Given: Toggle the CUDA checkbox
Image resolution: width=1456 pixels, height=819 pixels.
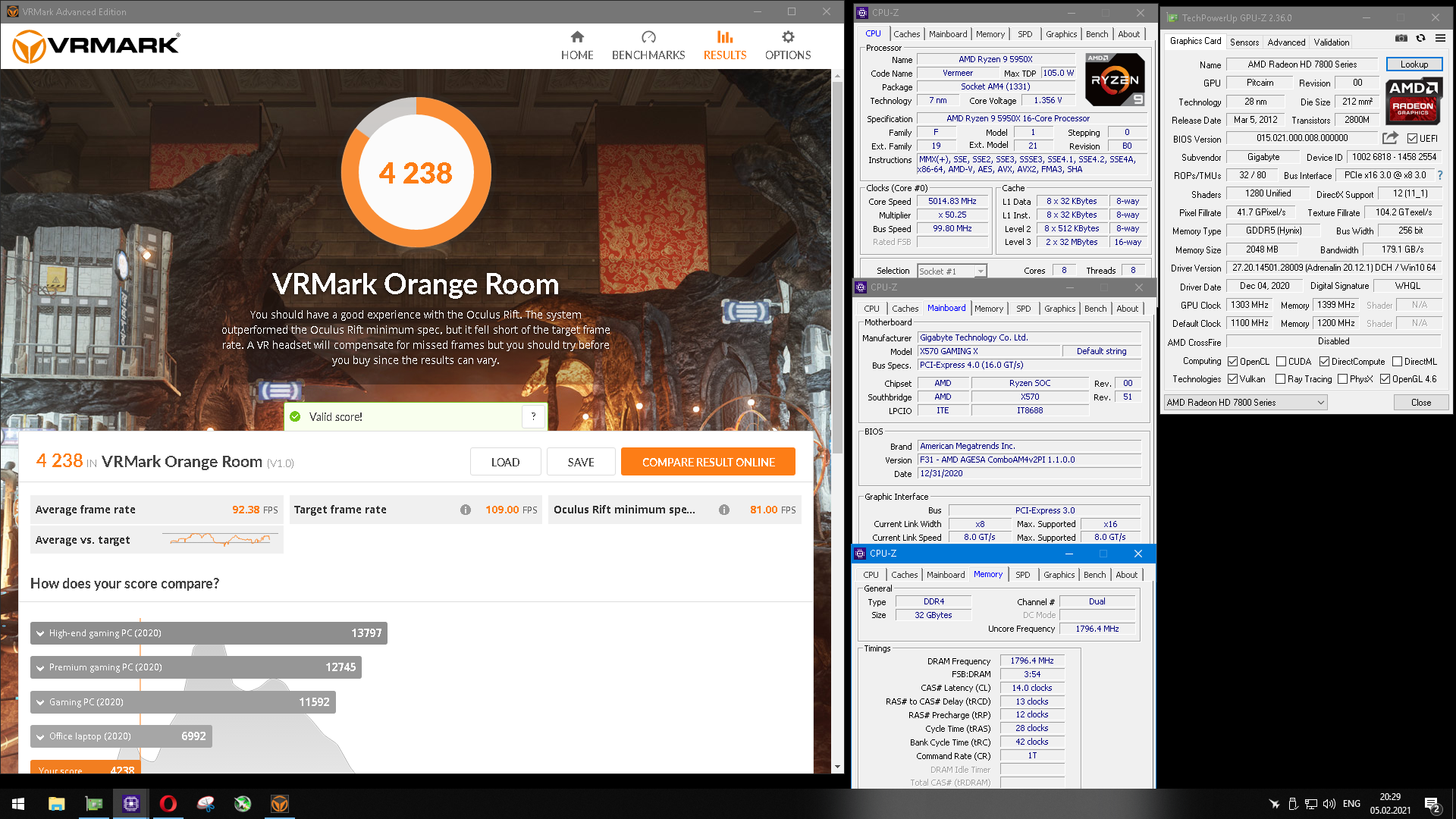Looking at the screenshot, I should 1282,362.
